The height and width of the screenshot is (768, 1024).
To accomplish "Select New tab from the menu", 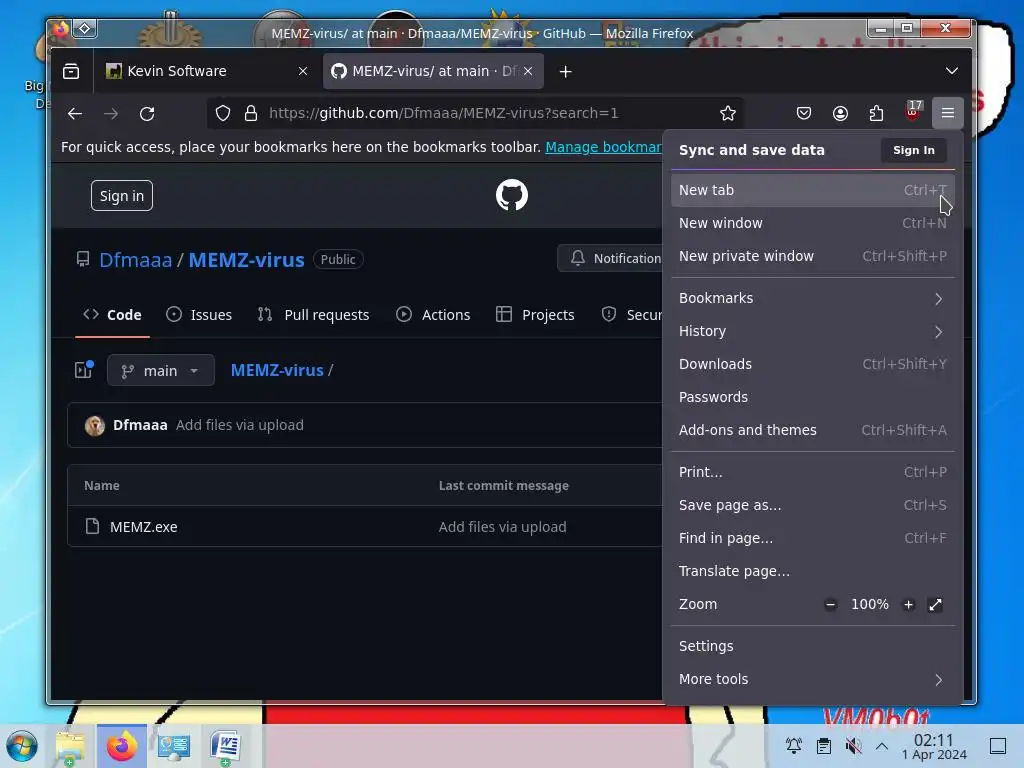I will (x=812, y=190).
